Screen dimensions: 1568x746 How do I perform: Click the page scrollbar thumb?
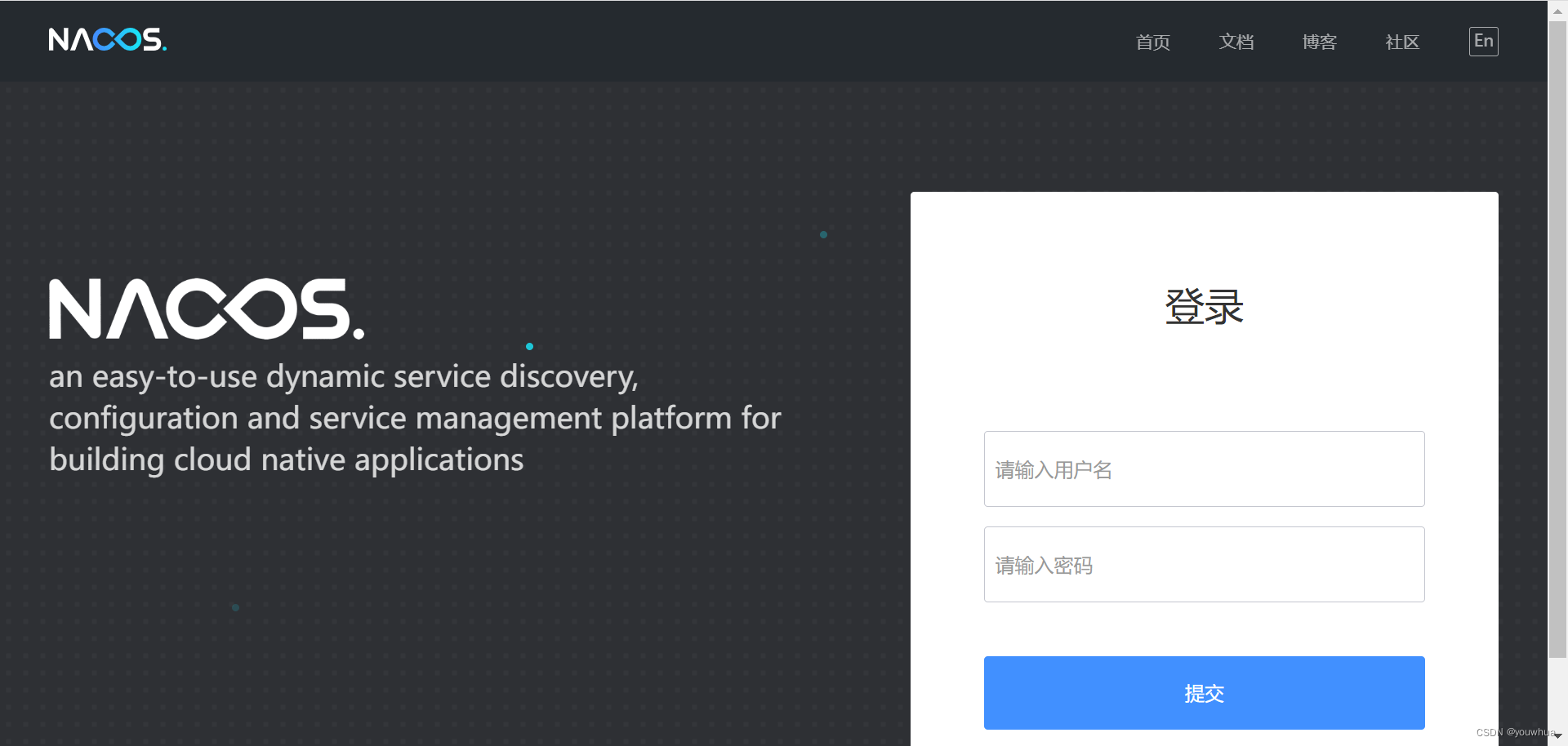pyautogui.click(x=1557, y=339)
